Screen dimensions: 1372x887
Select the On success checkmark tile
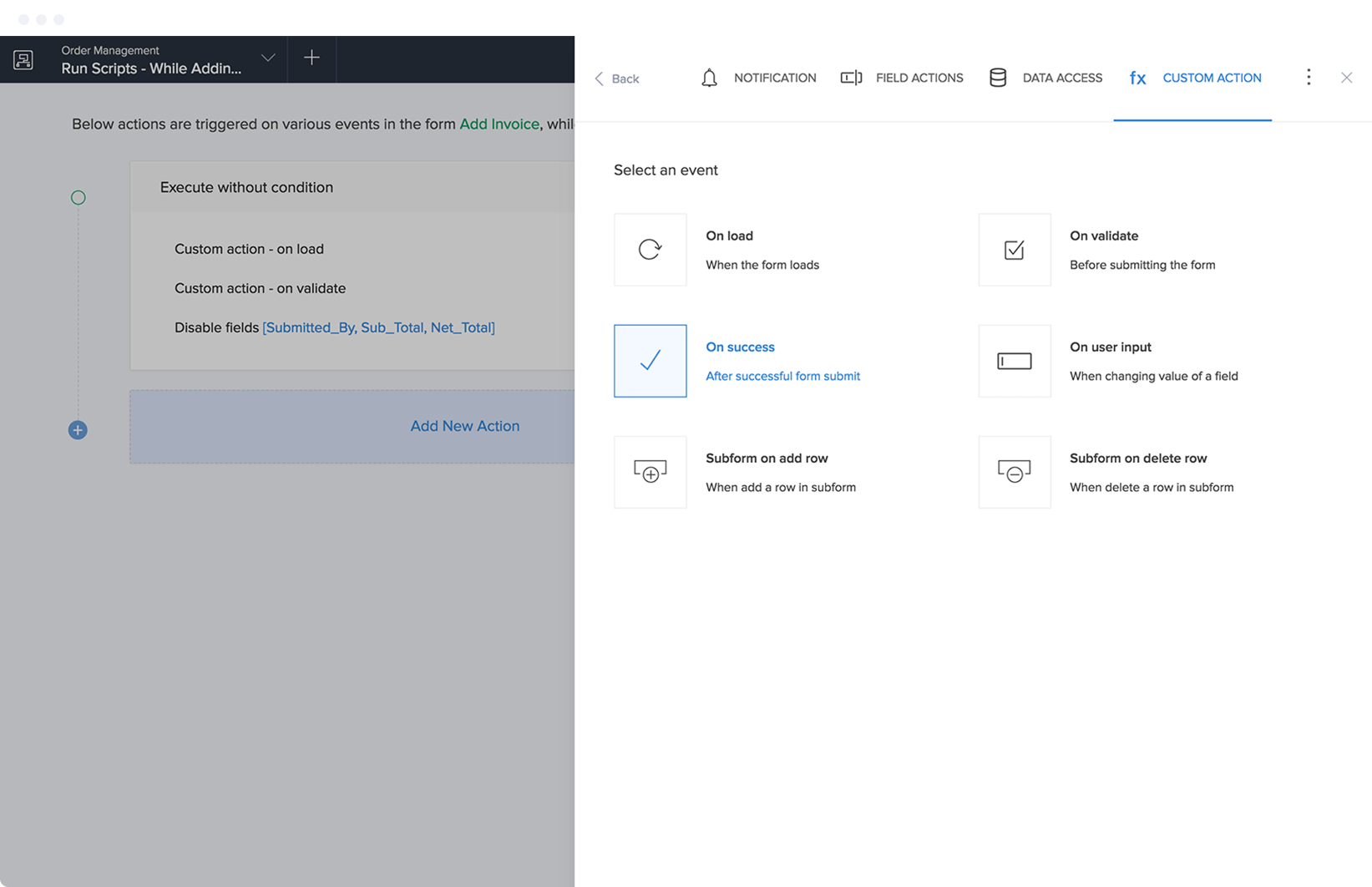point(650,361)
